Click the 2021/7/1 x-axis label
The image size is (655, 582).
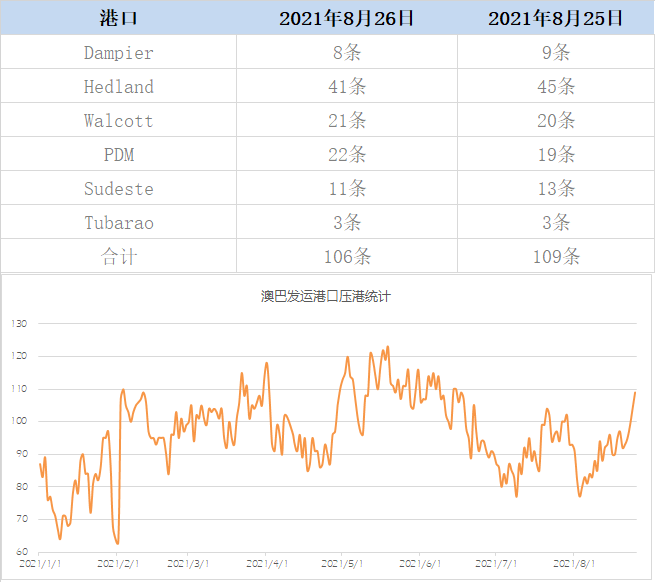point(496,564)
